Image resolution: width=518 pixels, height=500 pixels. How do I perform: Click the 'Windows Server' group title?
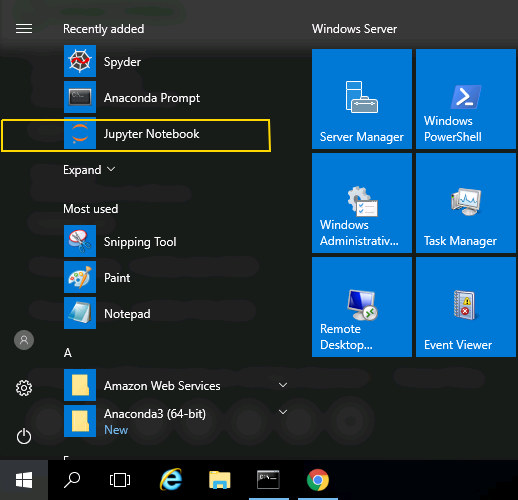[x=354, y=29]
